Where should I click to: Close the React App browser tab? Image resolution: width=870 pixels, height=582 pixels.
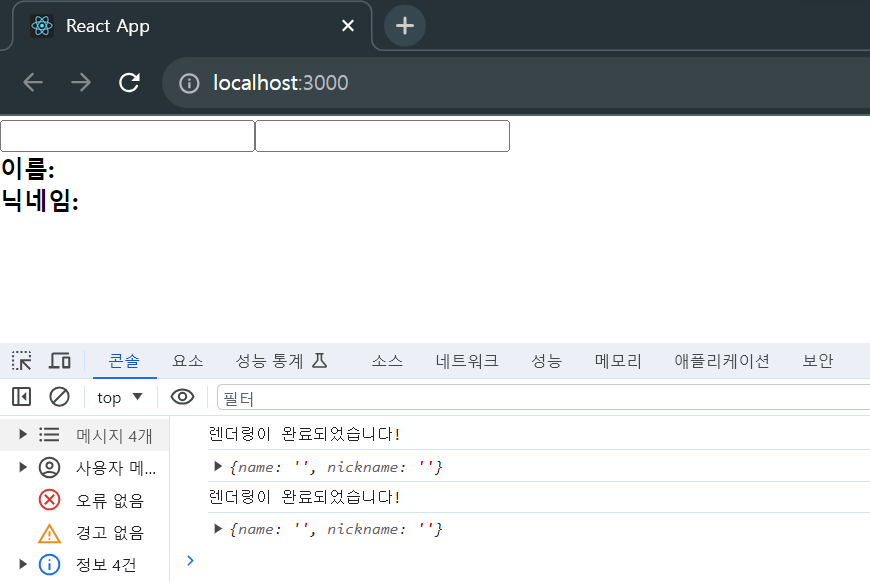click(348, 26)
